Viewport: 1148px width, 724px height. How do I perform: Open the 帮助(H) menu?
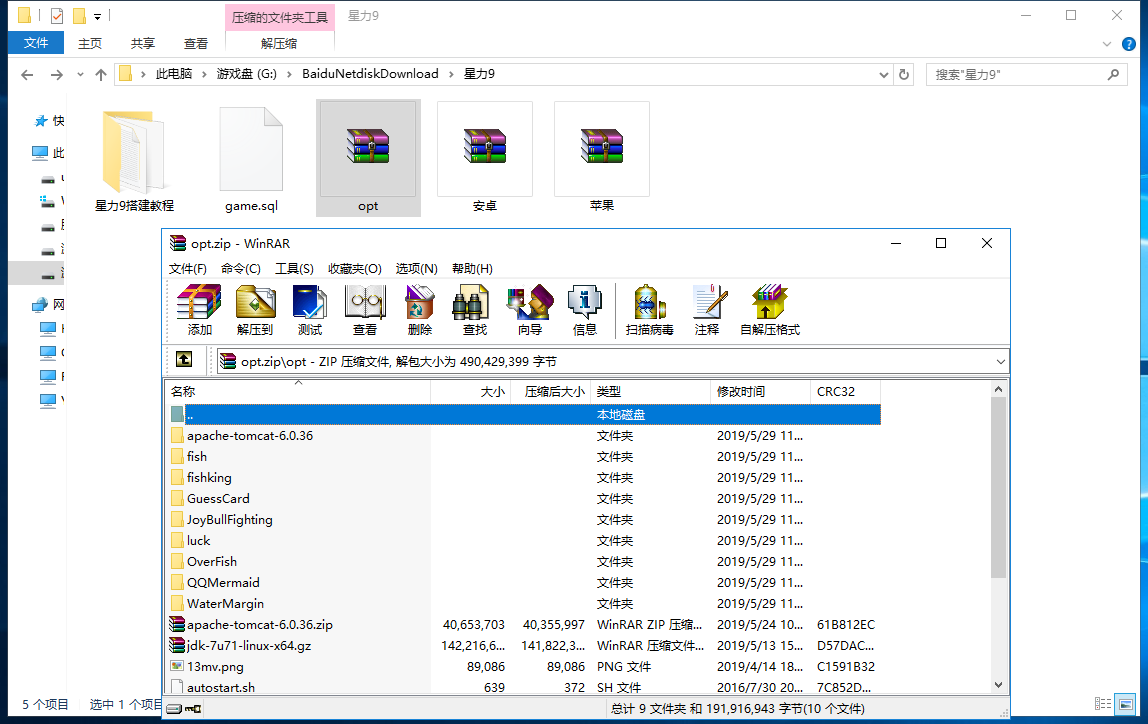(472, 269)
